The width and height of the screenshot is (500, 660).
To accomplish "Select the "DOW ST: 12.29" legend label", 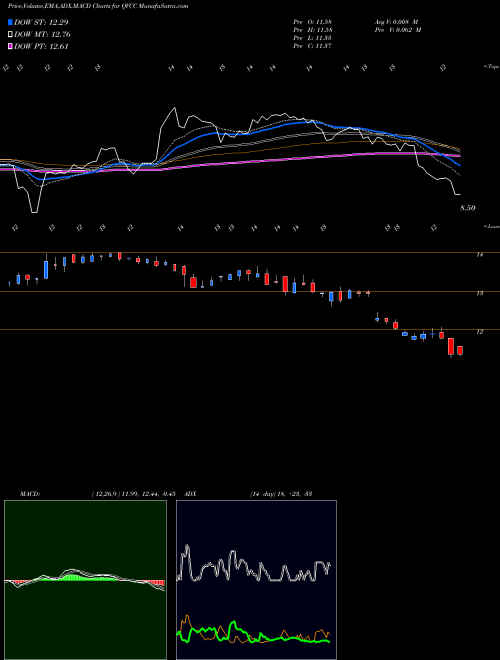I will (41, 22).
